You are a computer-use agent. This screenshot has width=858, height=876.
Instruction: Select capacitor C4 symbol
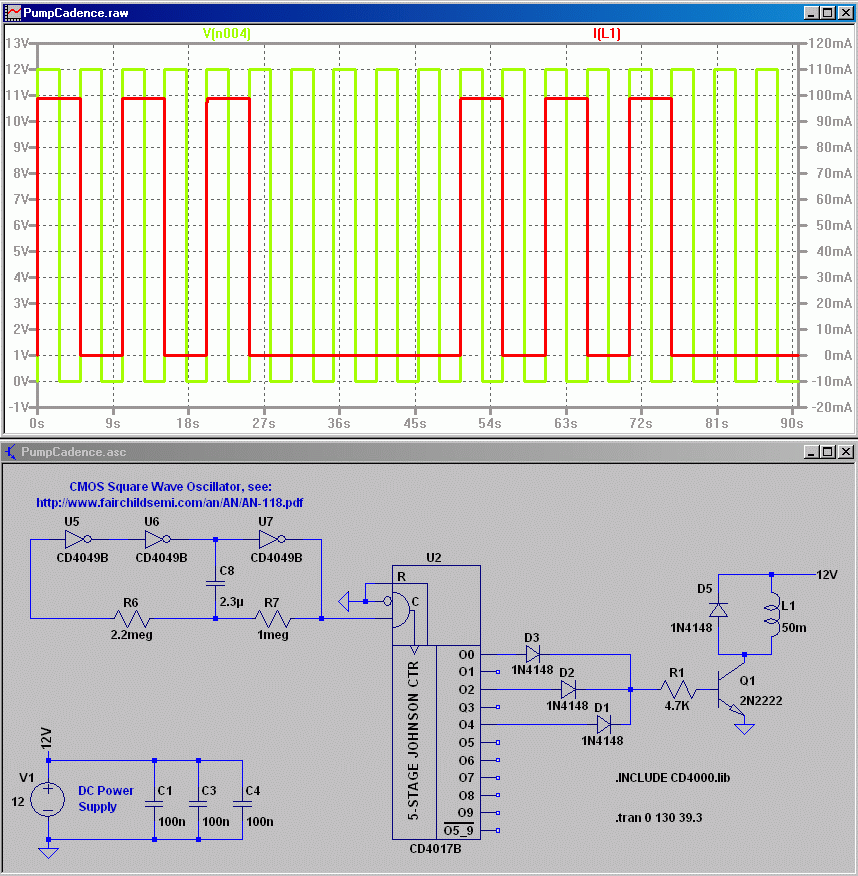tap(242, 804)
